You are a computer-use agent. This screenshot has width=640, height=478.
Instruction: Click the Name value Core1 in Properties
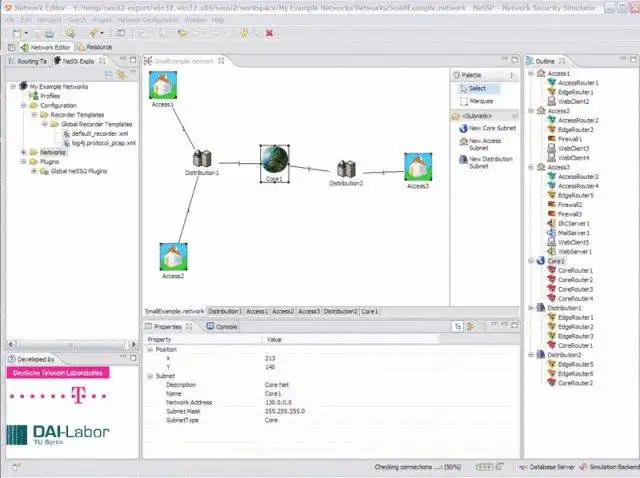273,394
